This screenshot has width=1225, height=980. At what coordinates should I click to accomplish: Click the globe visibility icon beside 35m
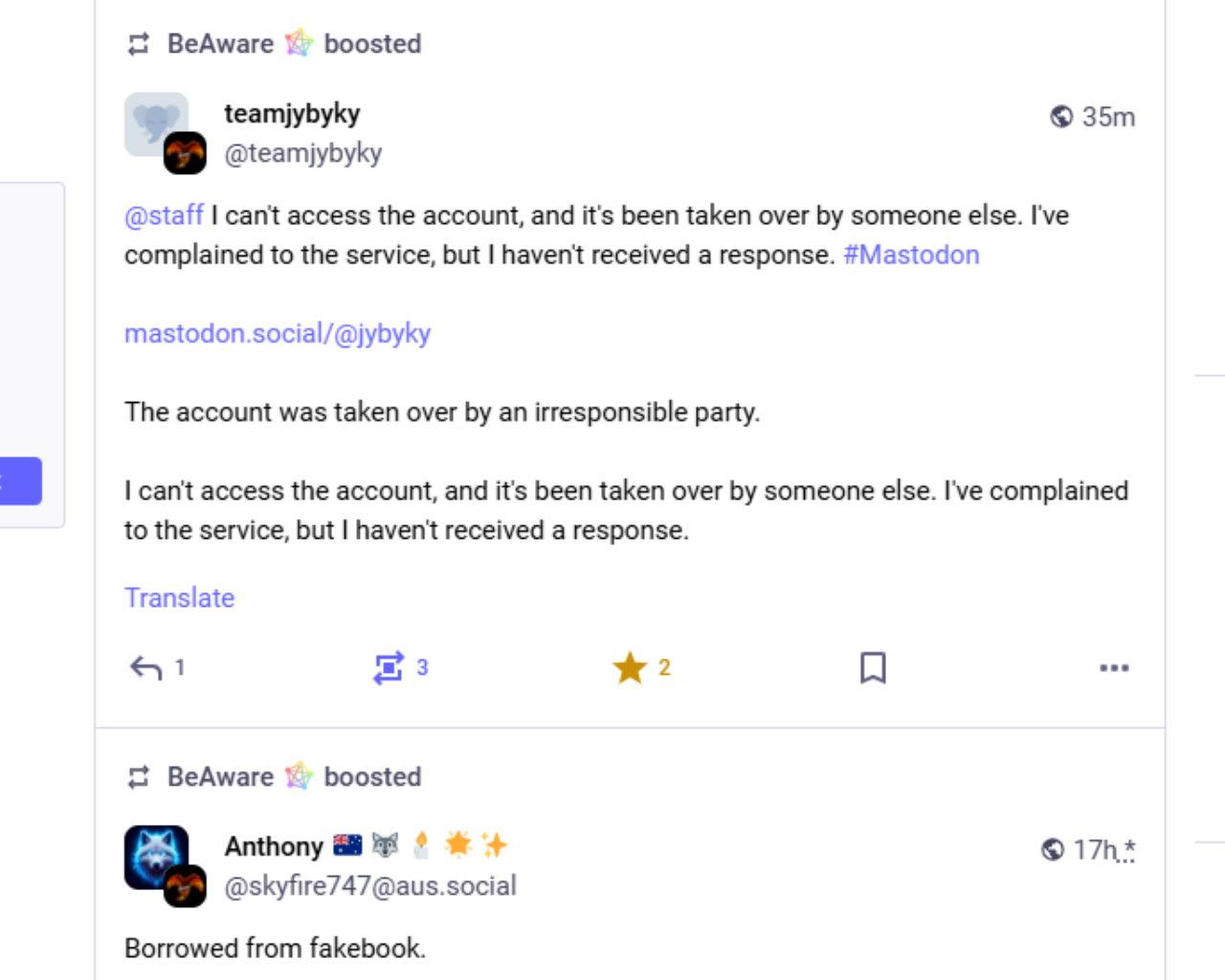tap(1060, 117)
